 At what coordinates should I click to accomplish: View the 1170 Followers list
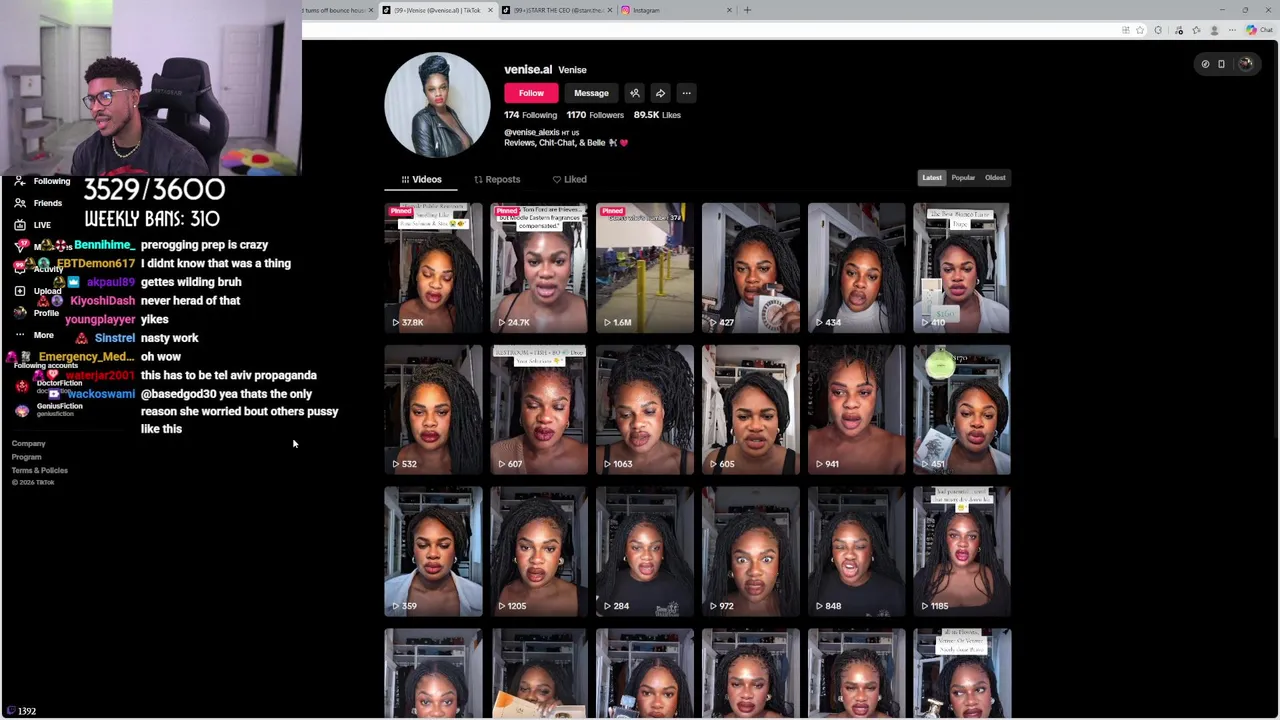click(x=595, y=115)
